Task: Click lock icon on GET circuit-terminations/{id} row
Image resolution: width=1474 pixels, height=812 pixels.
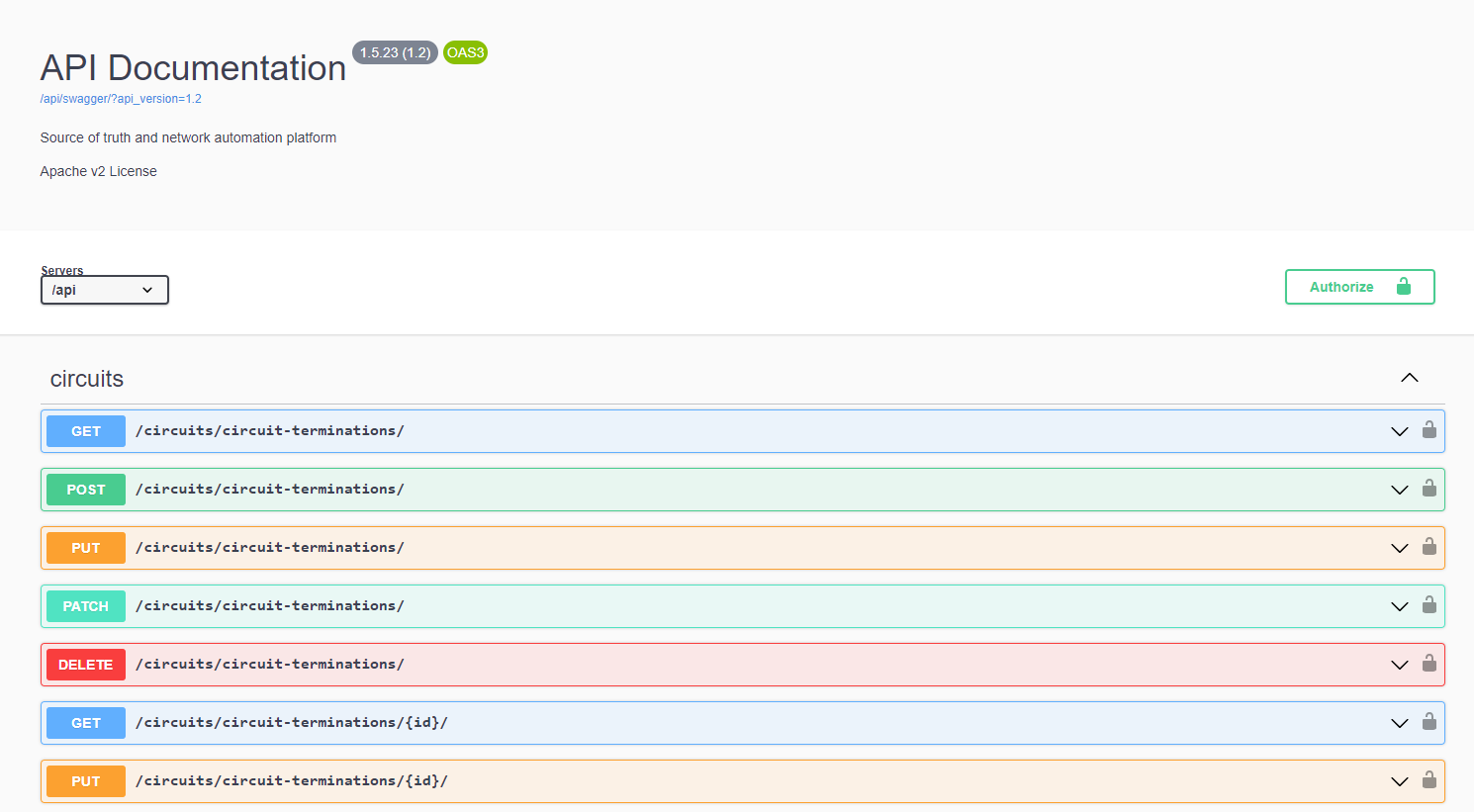Action: tap(1428, 722)
